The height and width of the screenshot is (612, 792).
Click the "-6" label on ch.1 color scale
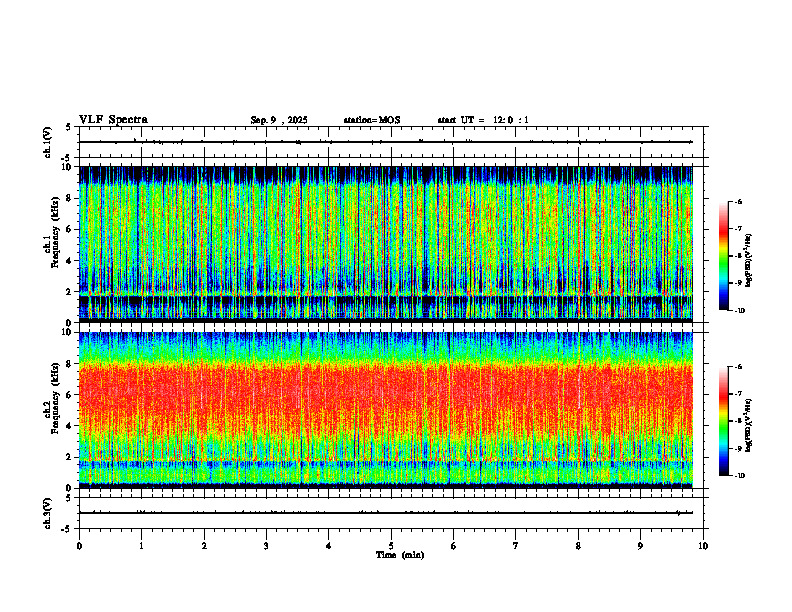739,202
